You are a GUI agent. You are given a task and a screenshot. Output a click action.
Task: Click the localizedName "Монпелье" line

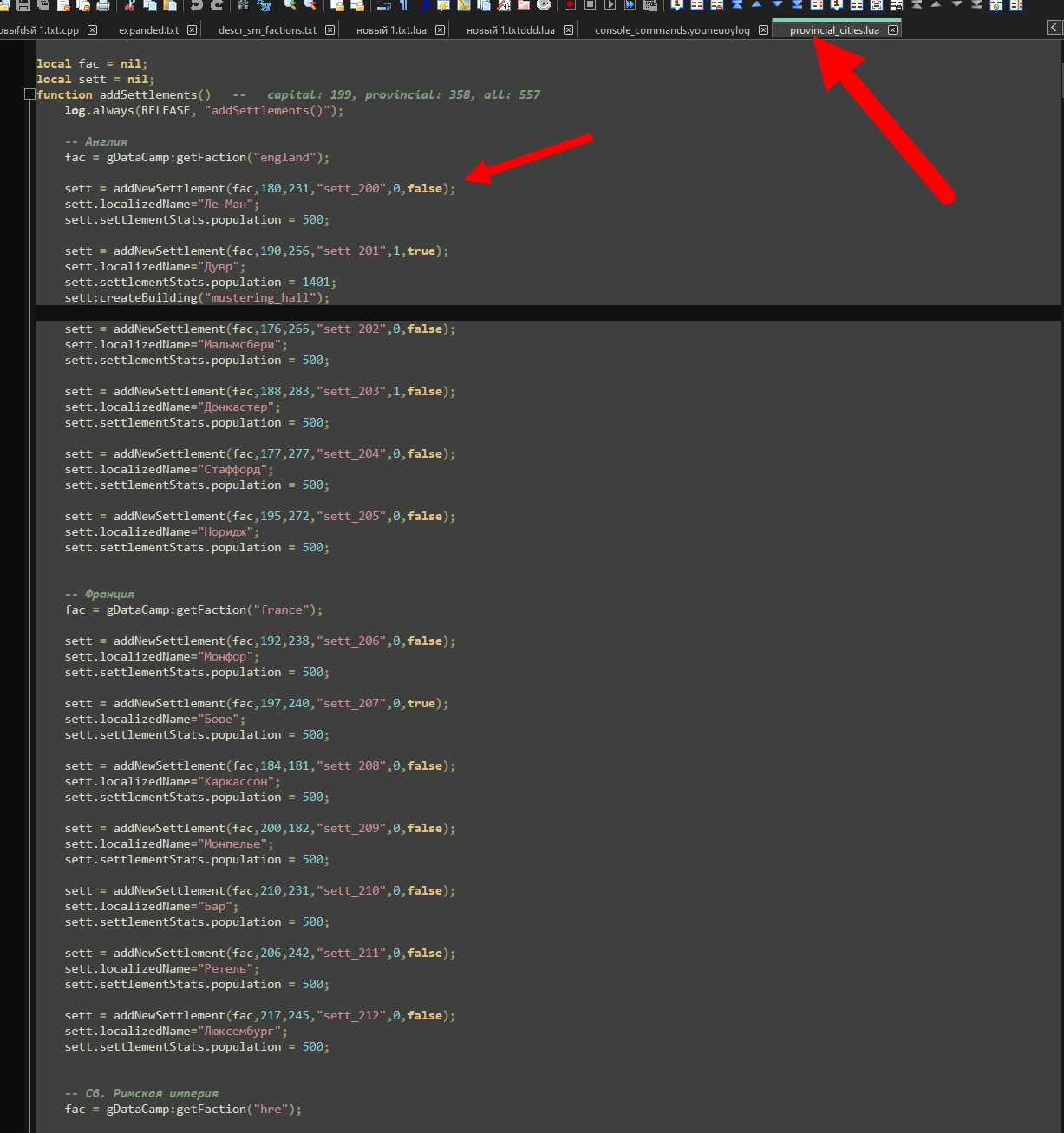tap(169, 844)
